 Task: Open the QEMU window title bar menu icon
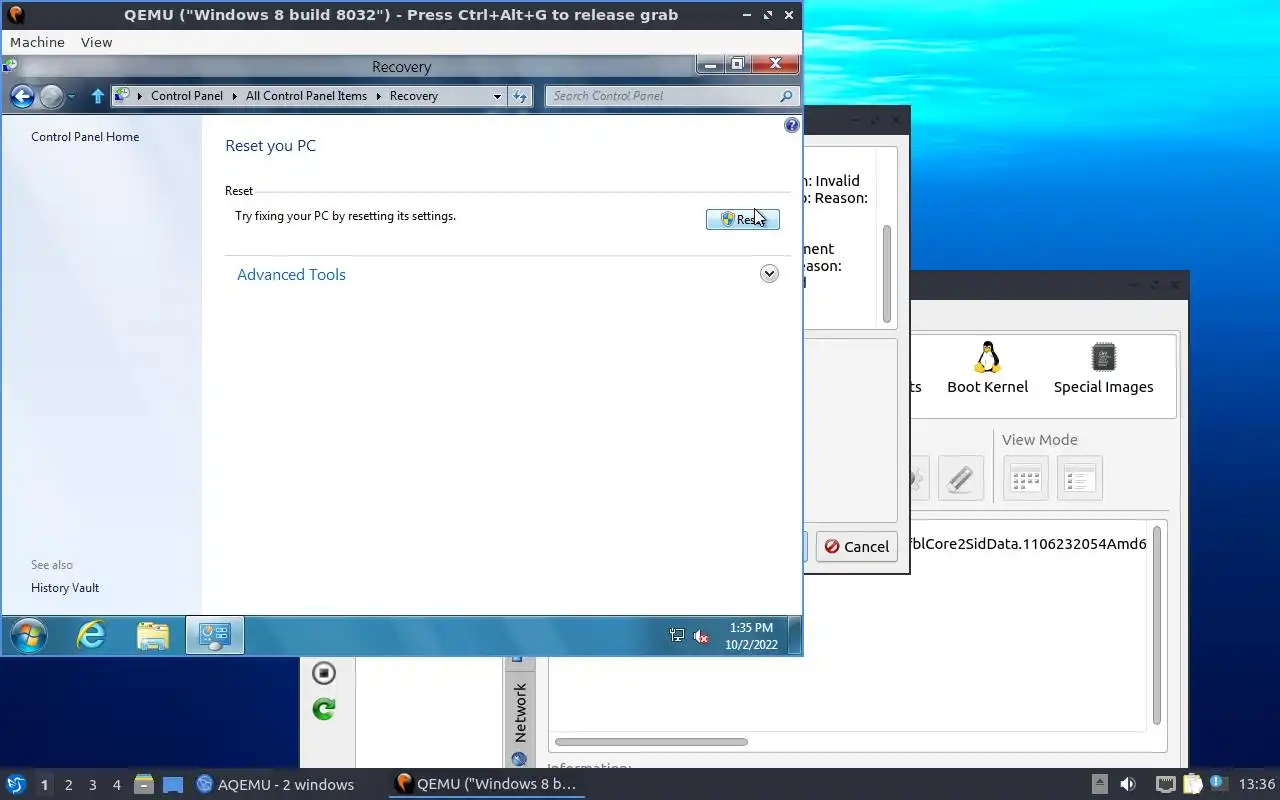15,15
